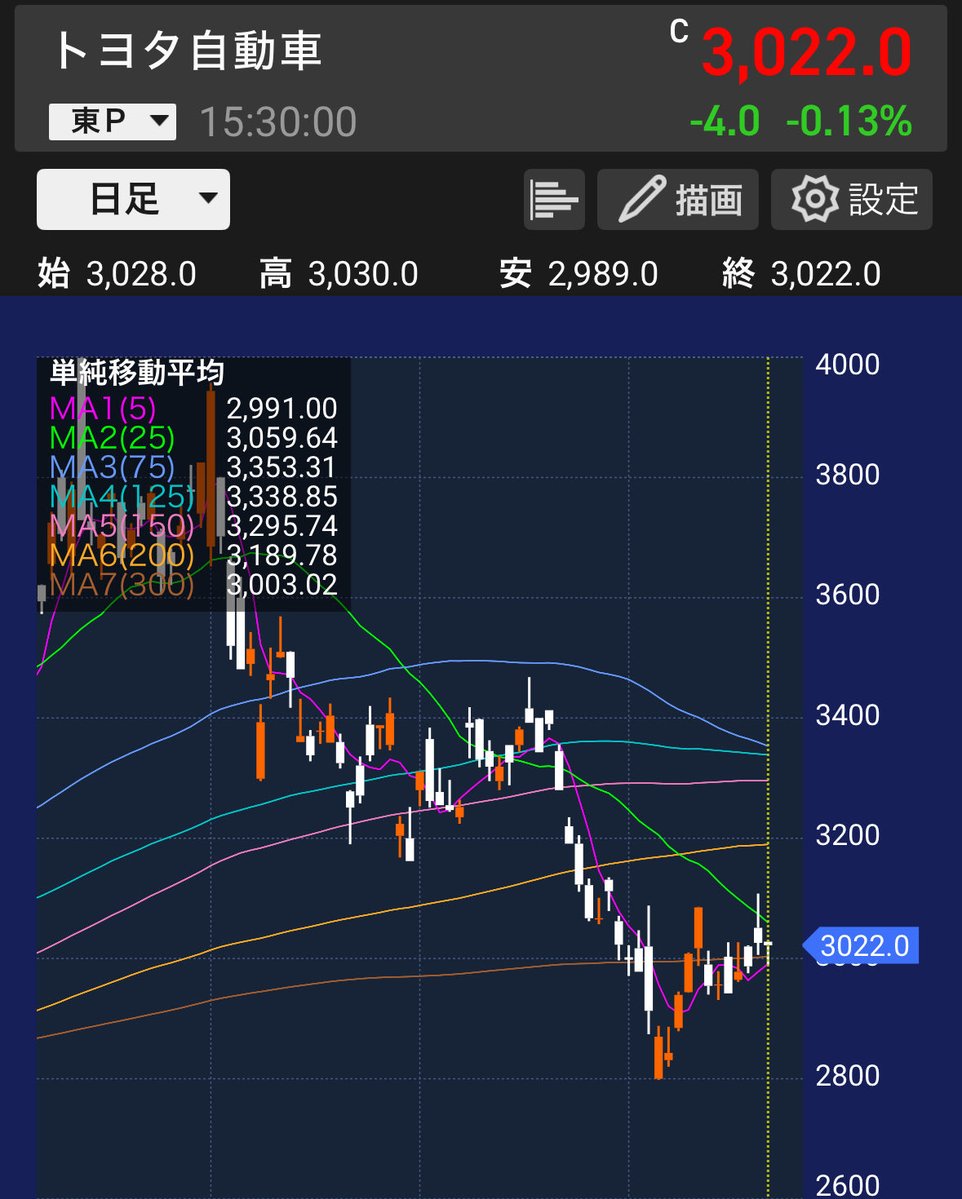Viewport: 962px width, 1199px height.
Task: Click the MA value 2,991.00
Action: (x=282, y=408)
